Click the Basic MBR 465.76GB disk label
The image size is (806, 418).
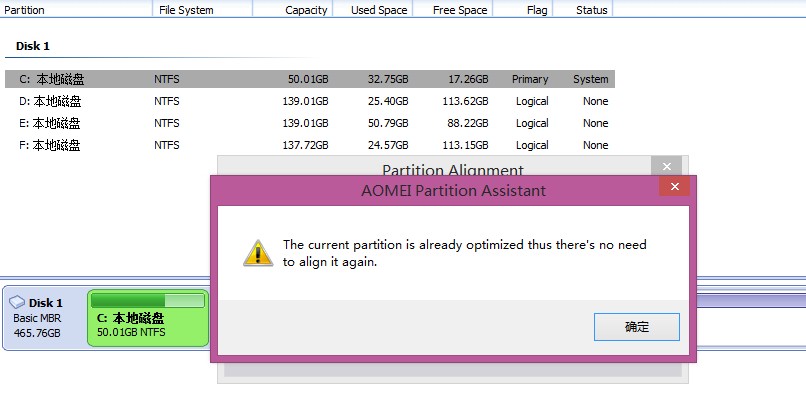point(37,325)
